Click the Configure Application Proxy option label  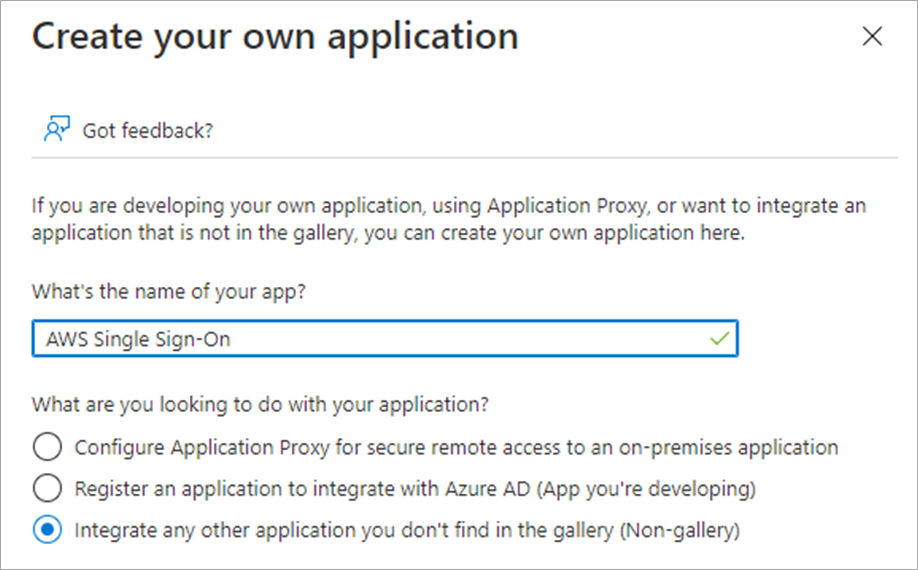(456, 446)
